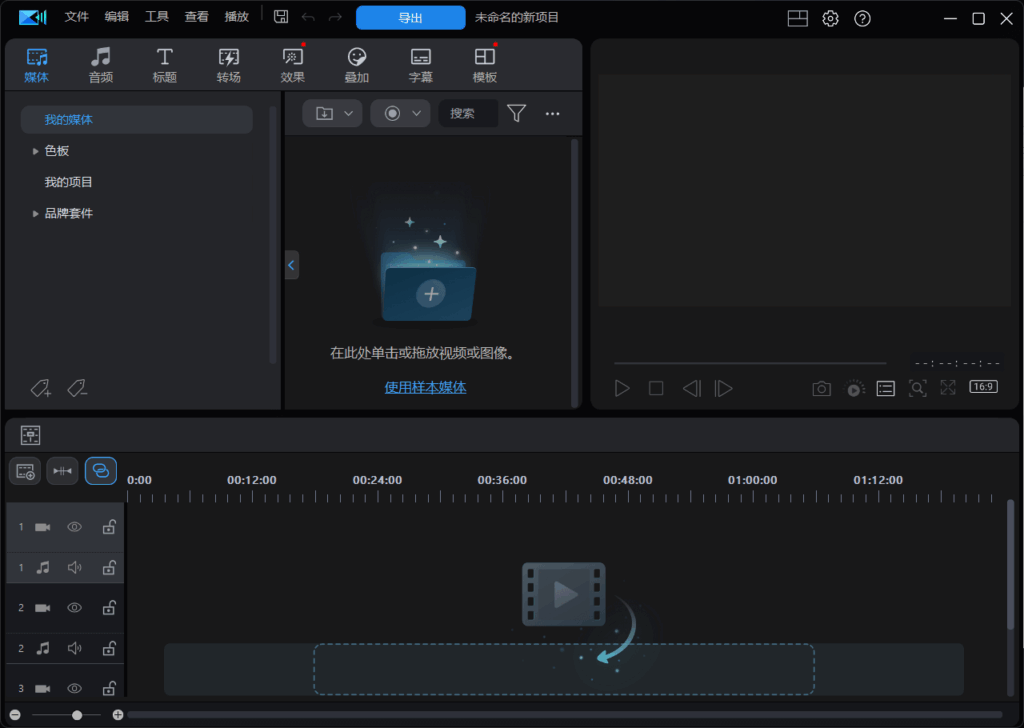The image size is (1024, 728).
Task: Hide video track 1 with the eye toggle
Action: point(74,527)
